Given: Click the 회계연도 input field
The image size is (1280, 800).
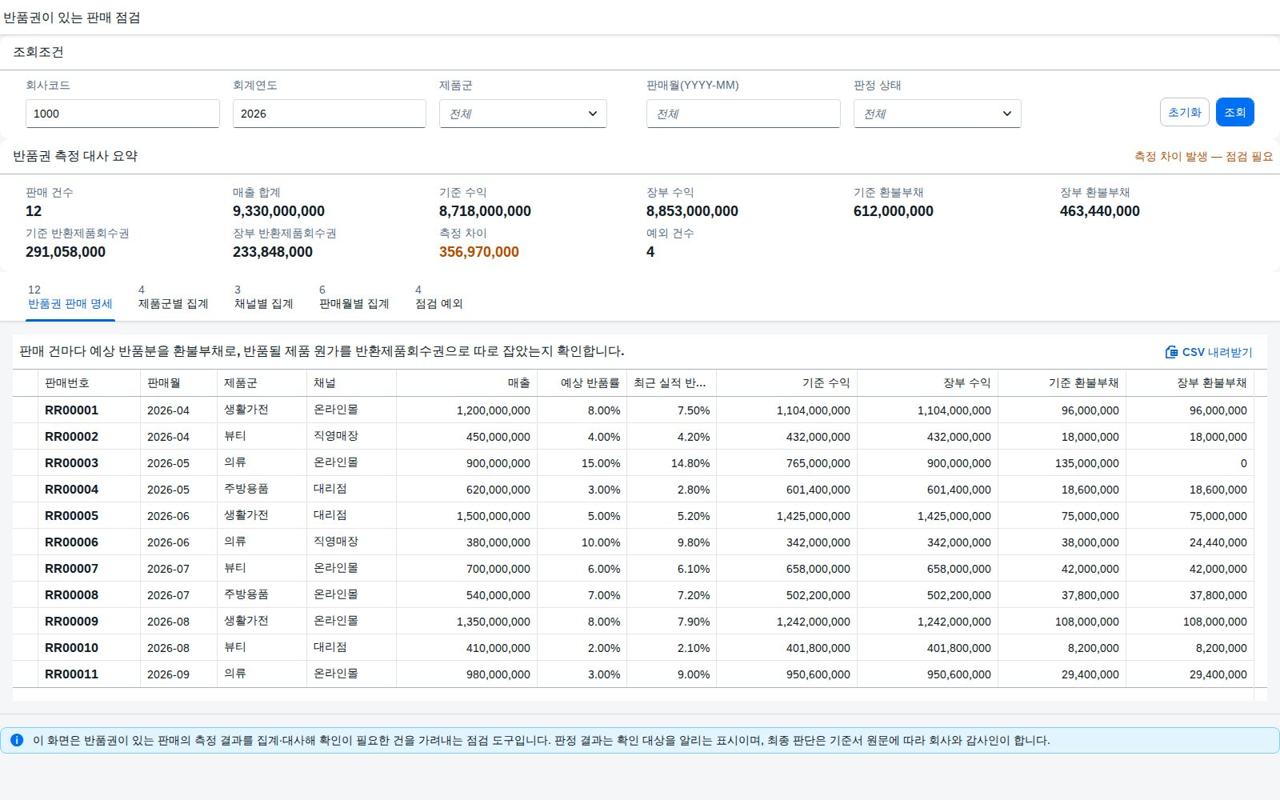Looking at the screenshot, I should 330,114.
